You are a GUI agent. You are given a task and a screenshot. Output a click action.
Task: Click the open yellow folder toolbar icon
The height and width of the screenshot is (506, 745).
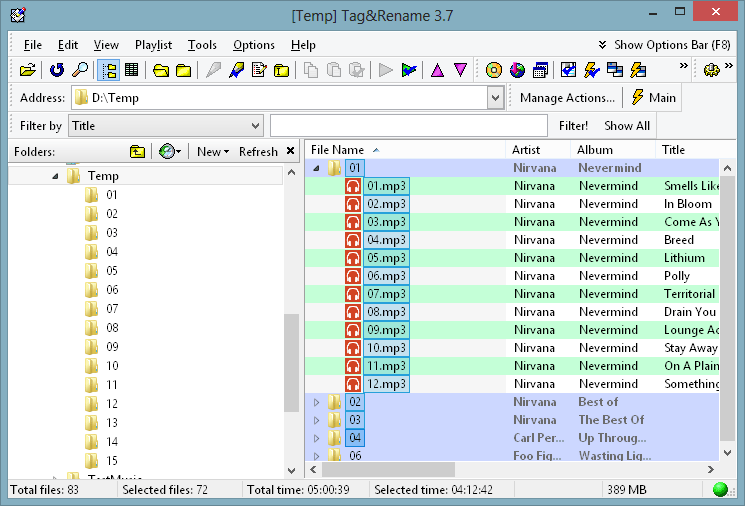161,70
